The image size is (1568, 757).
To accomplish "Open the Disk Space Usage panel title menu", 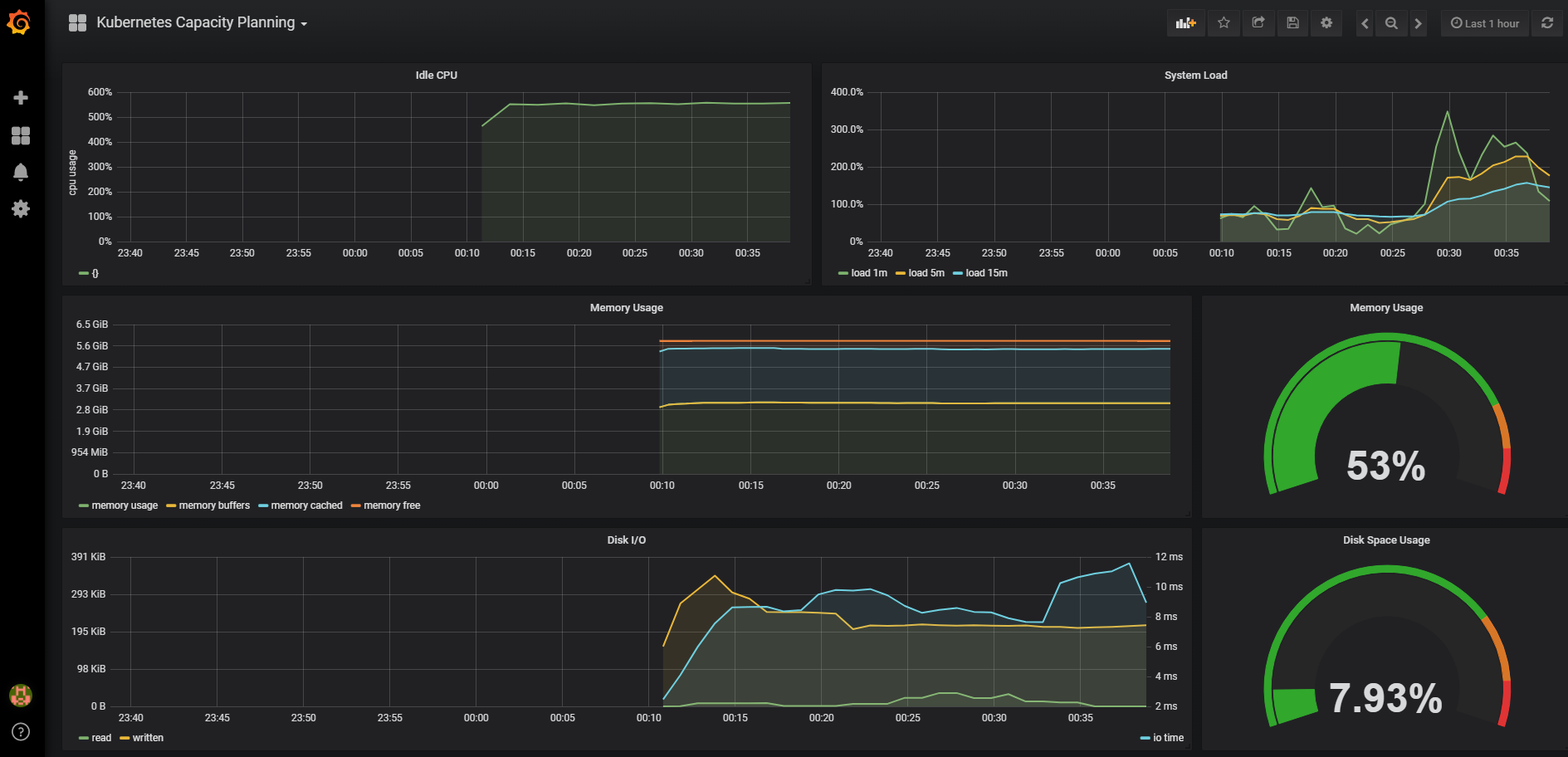I will 1386,540.
